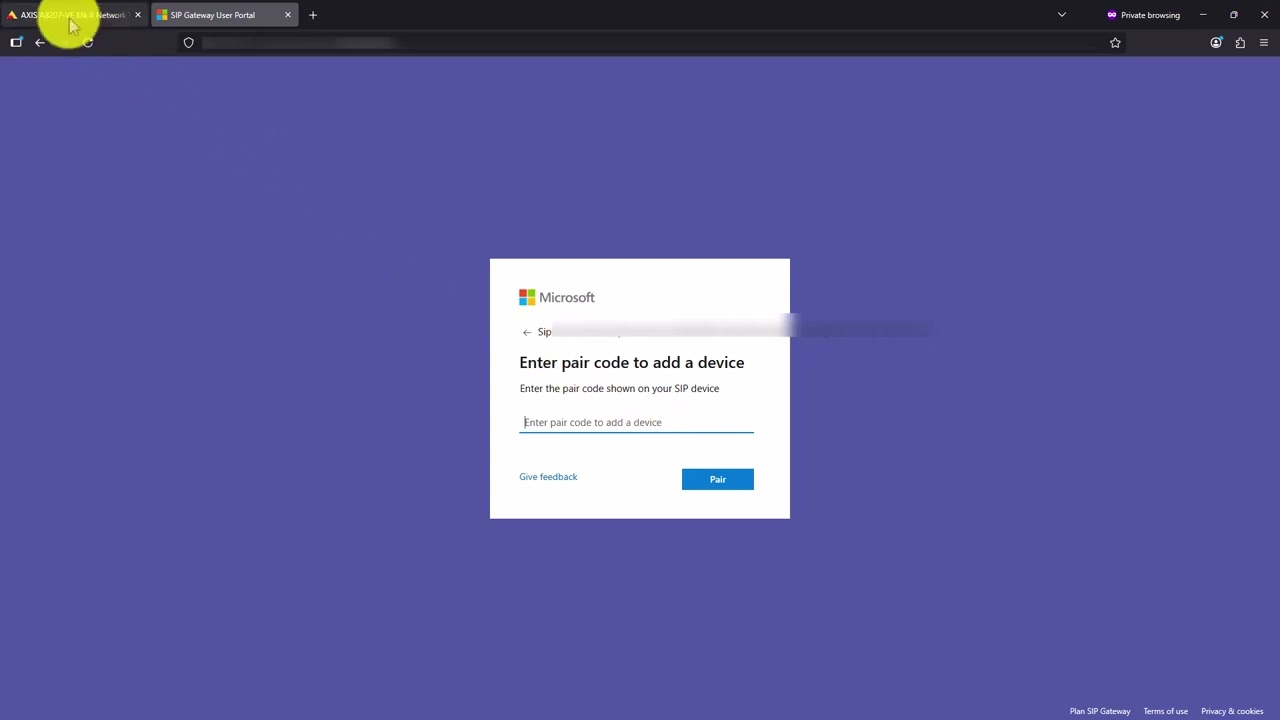Image resolution: width=1280 pixels, height=720 pixels.
Task: Open the Privacy & cookies link
Action: [1232, 711]
